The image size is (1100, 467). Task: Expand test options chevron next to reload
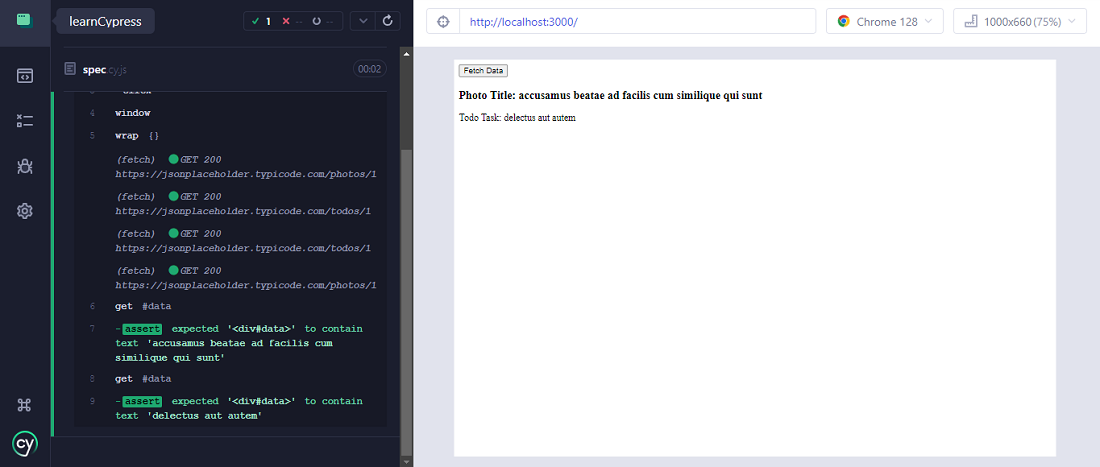[363, 21]
